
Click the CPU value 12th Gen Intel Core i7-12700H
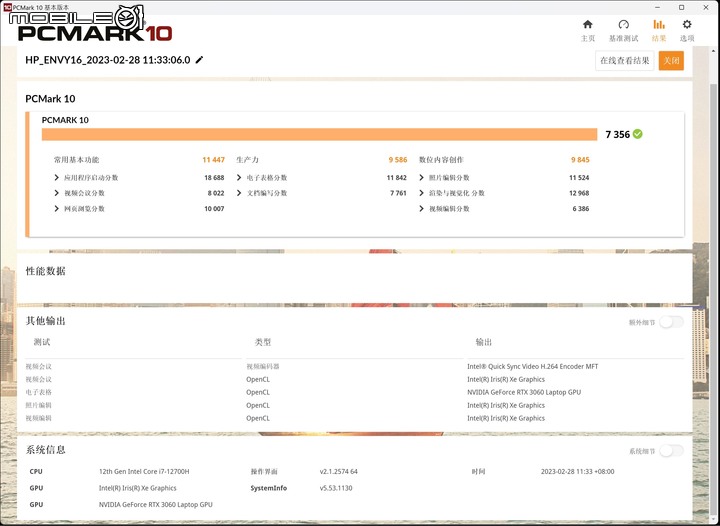pyautogui.click(x=144, y=471)
